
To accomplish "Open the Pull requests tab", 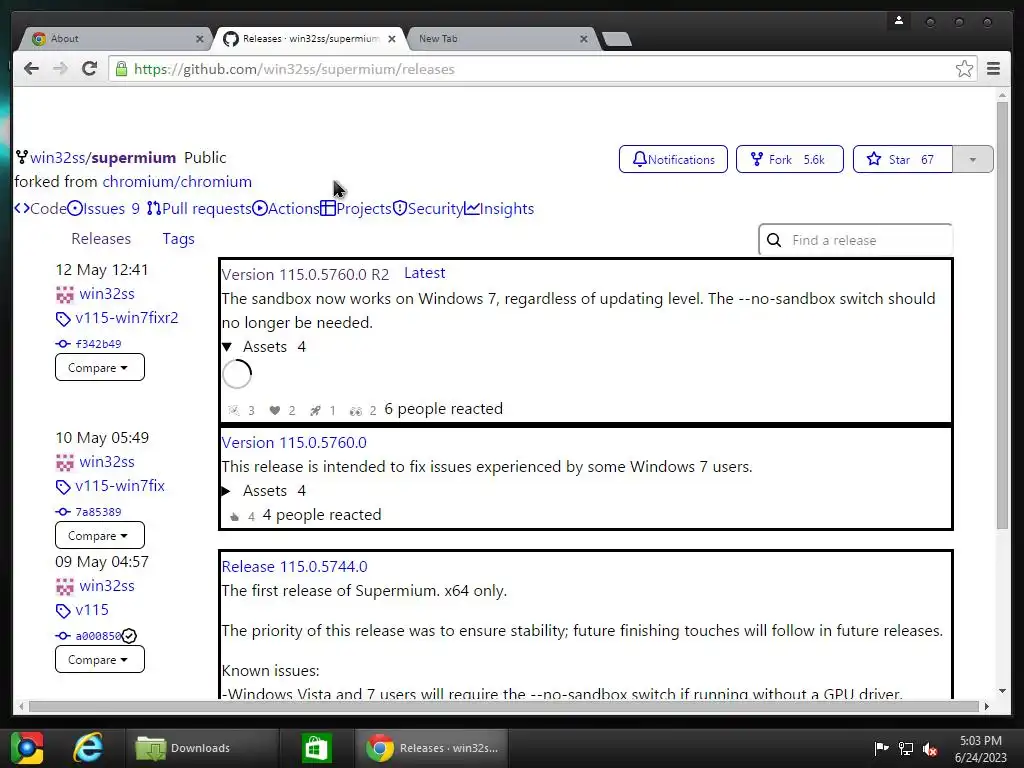I will click(199, 208).
